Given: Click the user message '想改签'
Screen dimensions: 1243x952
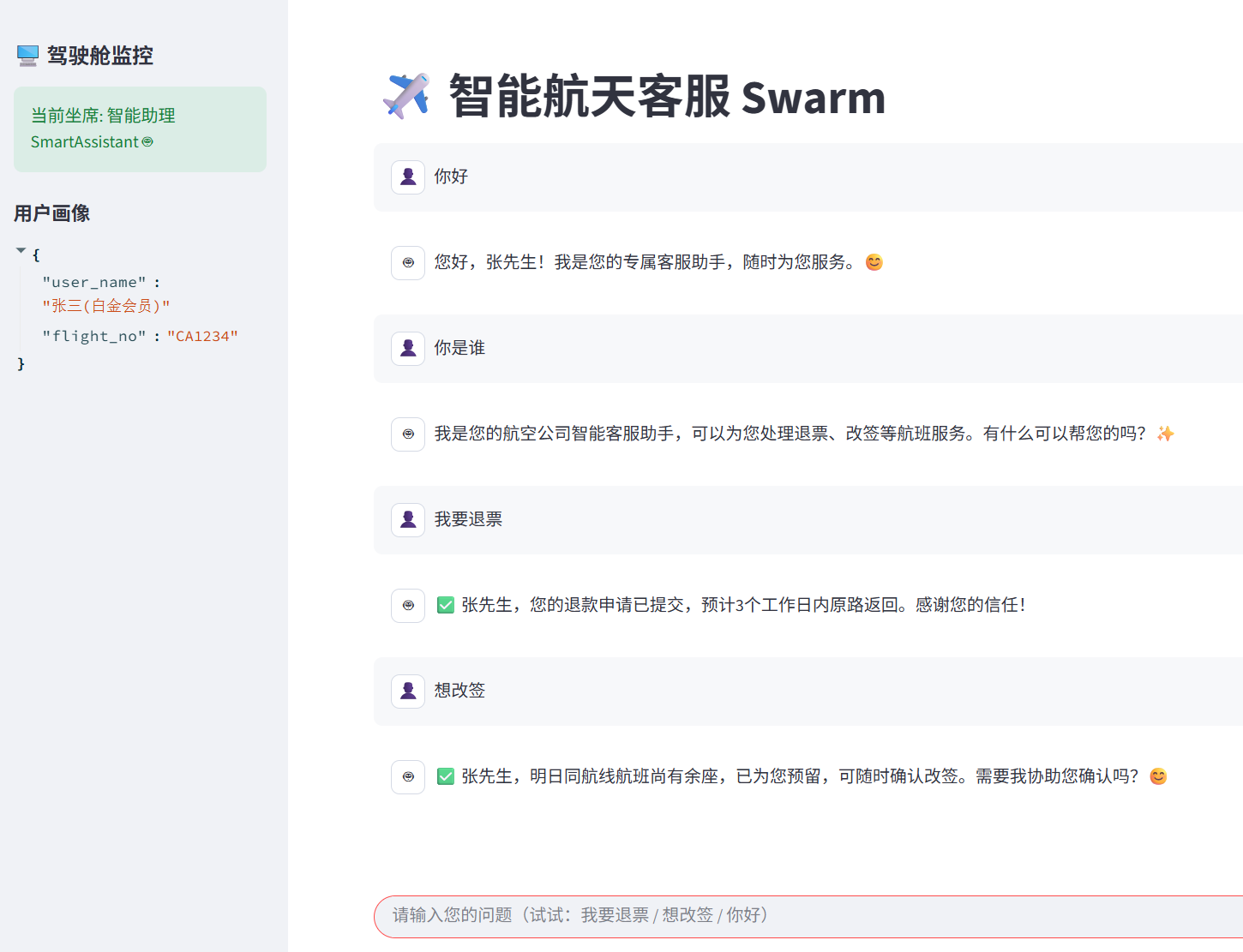Looking at the screenshot, I should (x=459, y=691).
